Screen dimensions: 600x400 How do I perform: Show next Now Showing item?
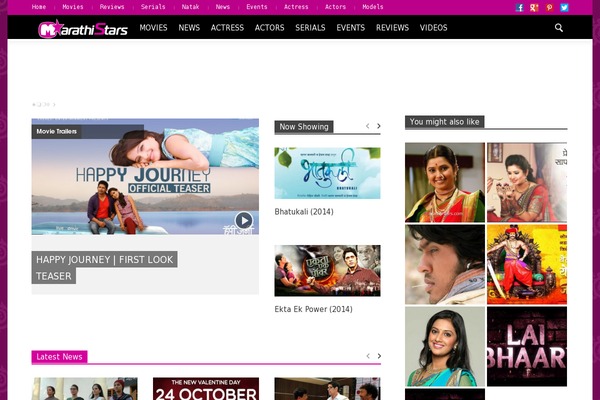click(378, 126)
